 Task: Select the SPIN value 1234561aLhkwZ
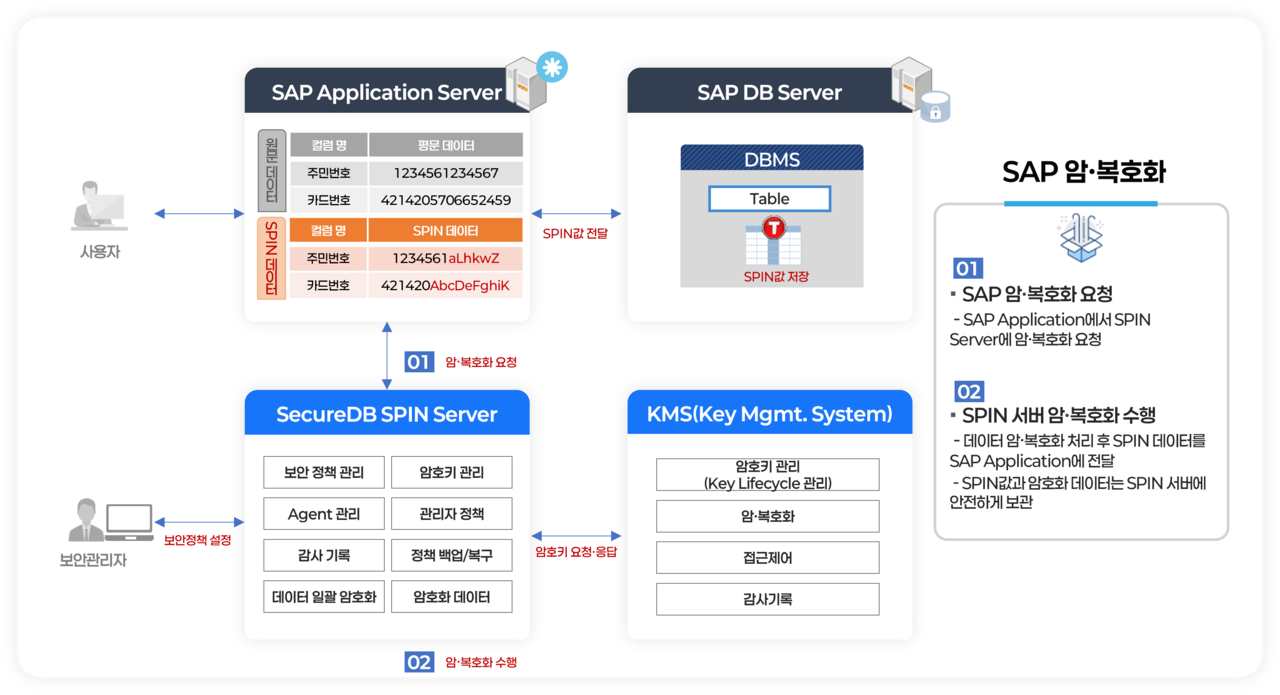pos(446,259)
